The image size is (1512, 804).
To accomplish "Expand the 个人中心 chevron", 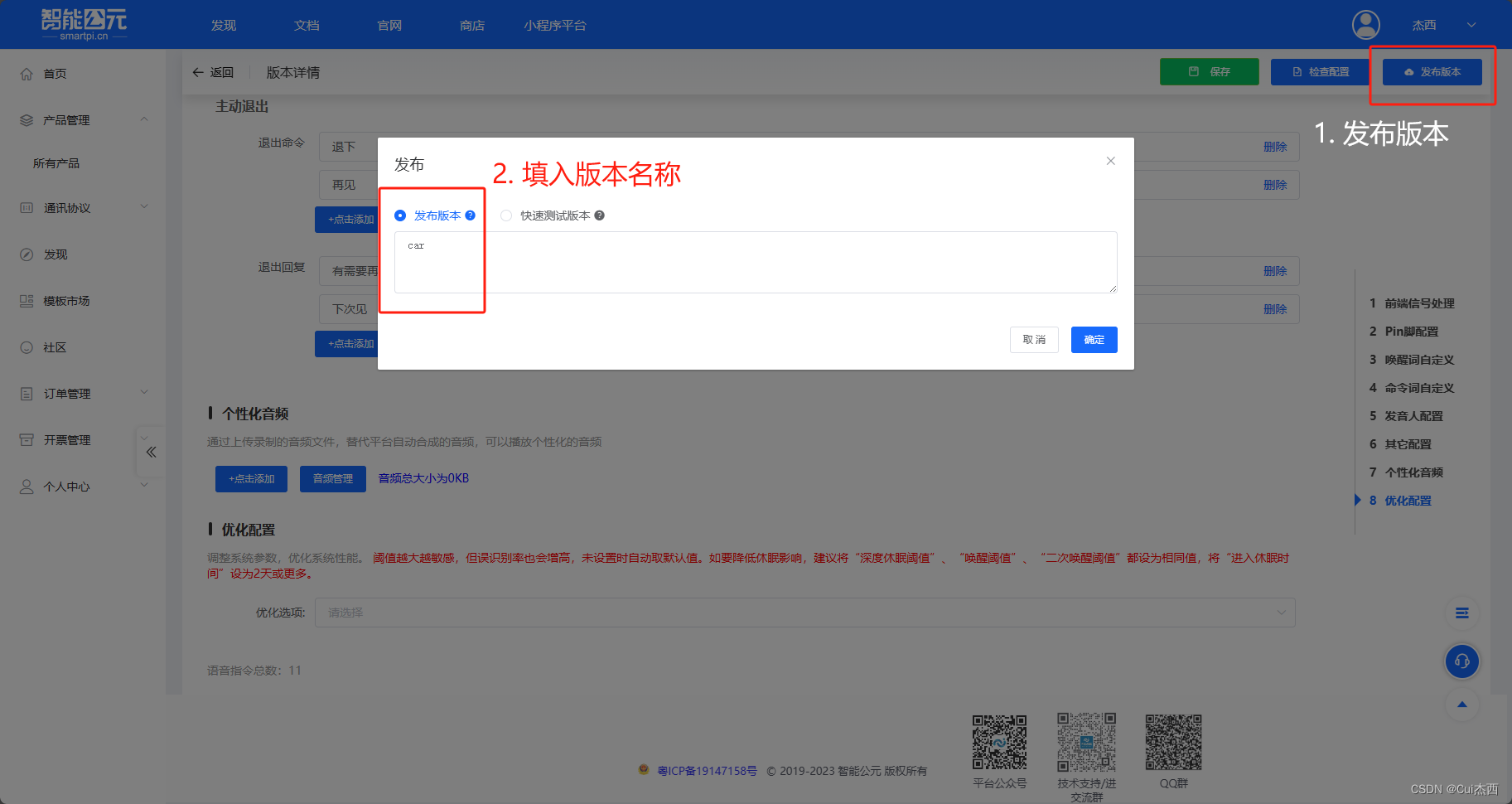I will pyautogui.click(x=144, y=485).
